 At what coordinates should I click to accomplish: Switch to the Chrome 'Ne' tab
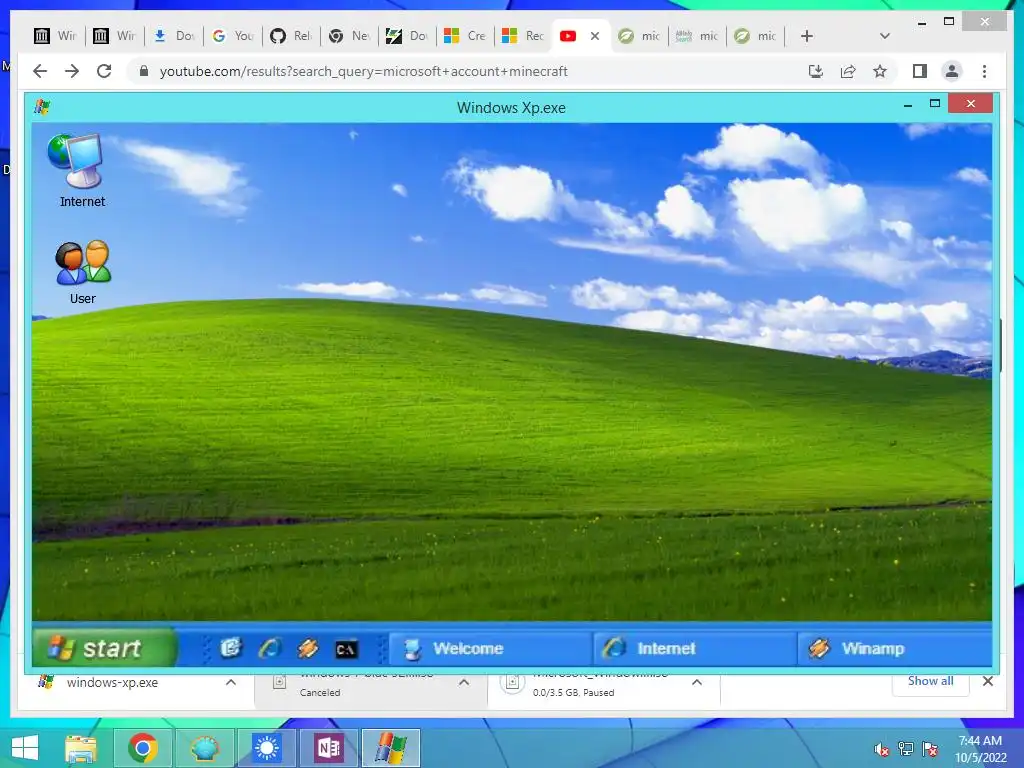349,36
